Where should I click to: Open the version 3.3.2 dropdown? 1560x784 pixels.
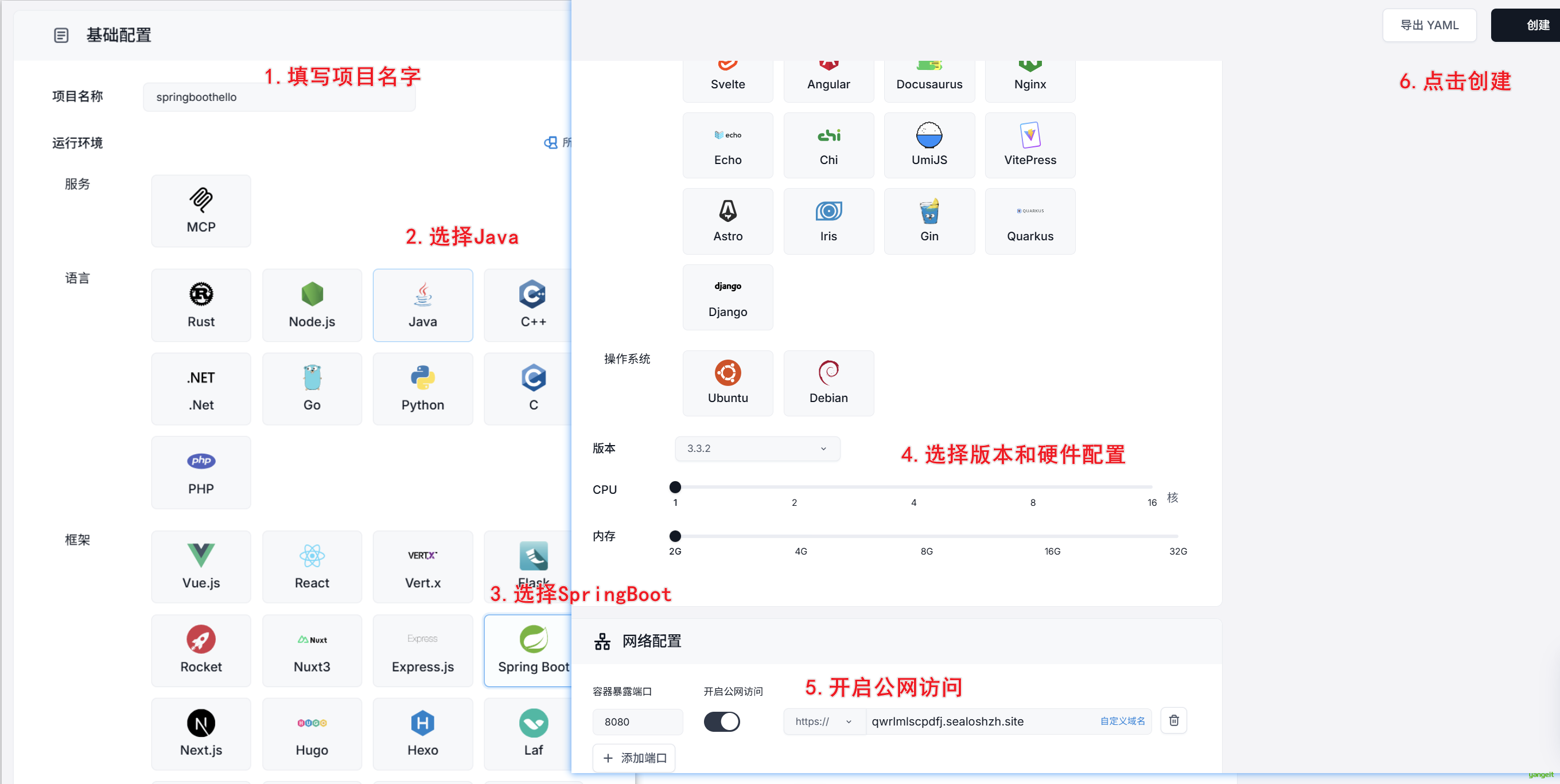pos(757,448)
